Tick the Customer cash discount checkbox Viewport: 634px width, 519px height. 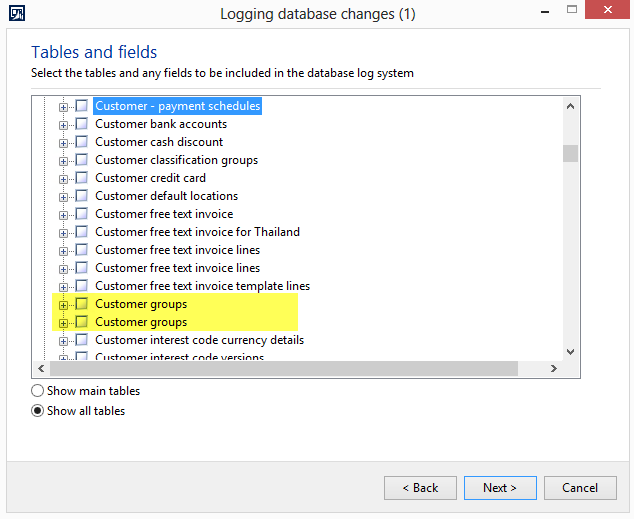82,142
